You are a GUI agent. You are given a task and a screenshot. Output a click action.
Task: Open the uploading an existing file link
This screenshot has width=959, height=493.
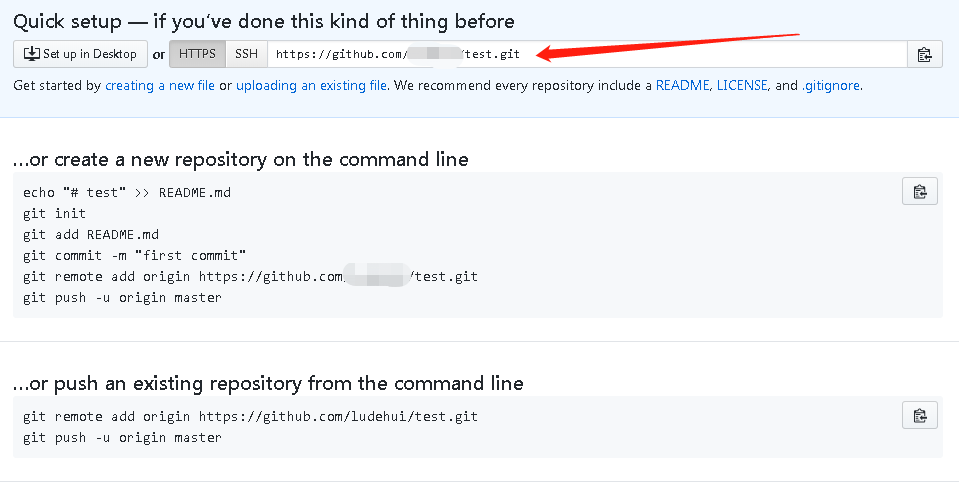(311, 86)
